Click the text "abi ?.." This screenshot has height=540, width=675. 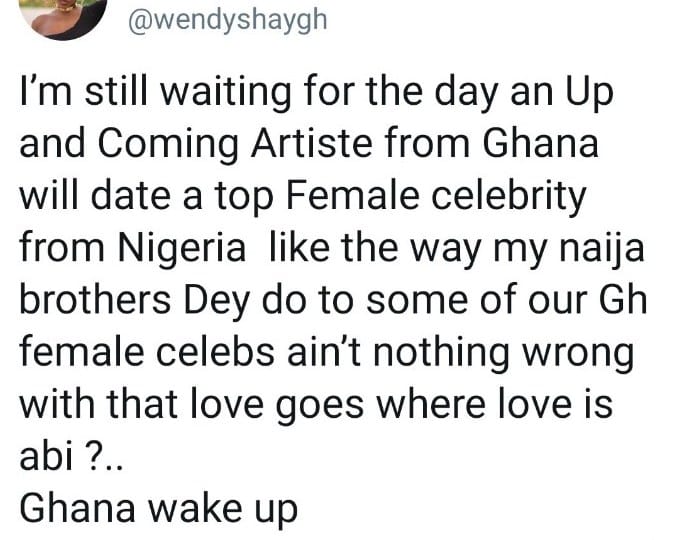click(71, 456)
